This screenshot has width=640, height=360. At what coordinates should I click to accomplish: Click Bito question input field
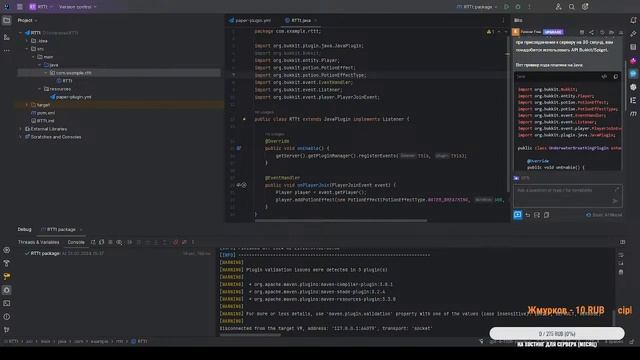(x=568, y=195)
